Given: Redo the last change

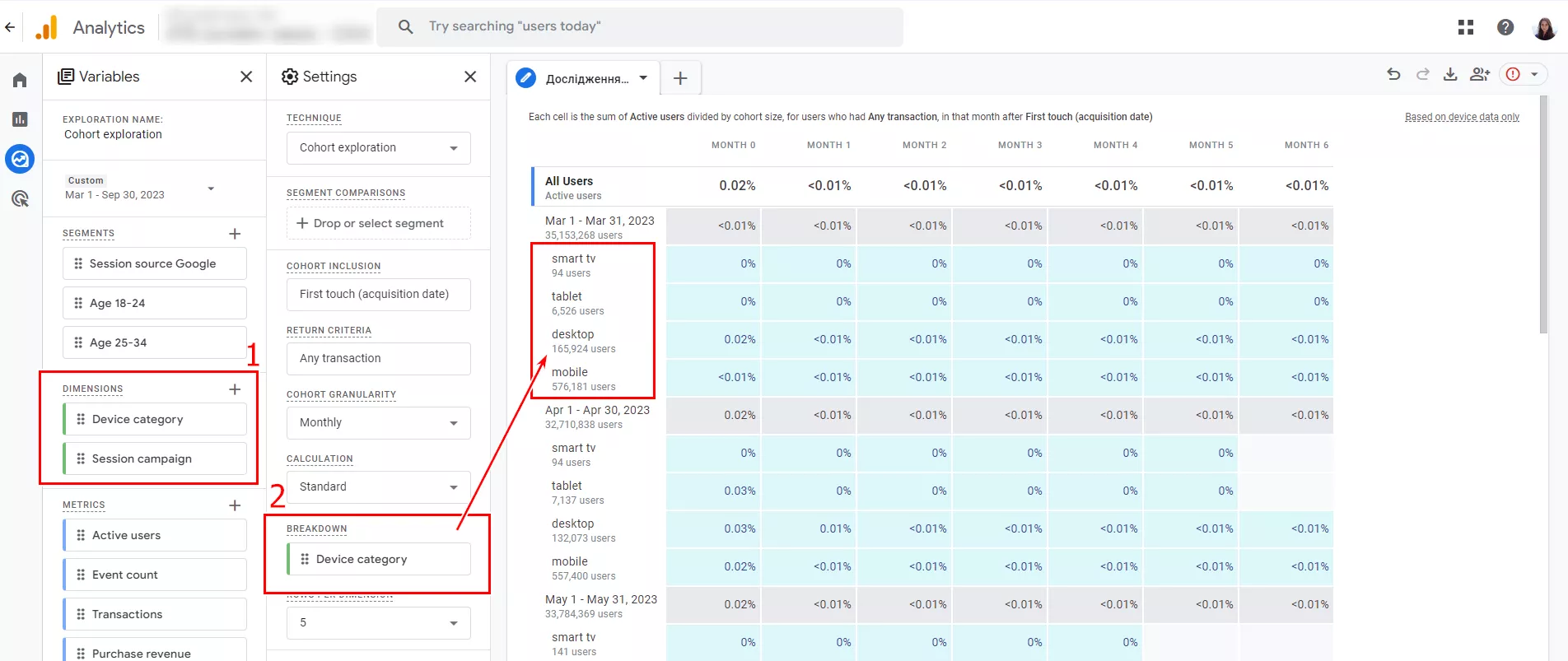Looking at the screenshot, I should 1422,74.
